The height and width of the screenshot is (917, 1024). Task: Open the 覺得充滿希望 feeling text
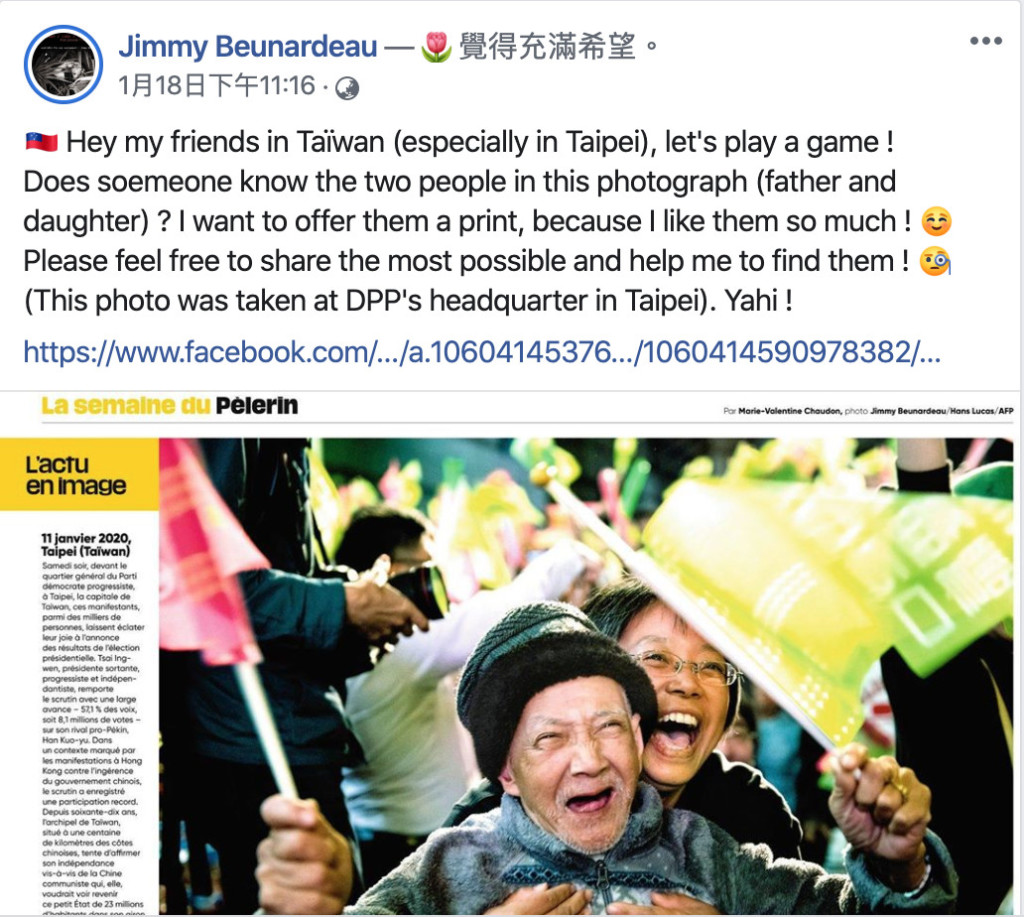tap(547, 46)
